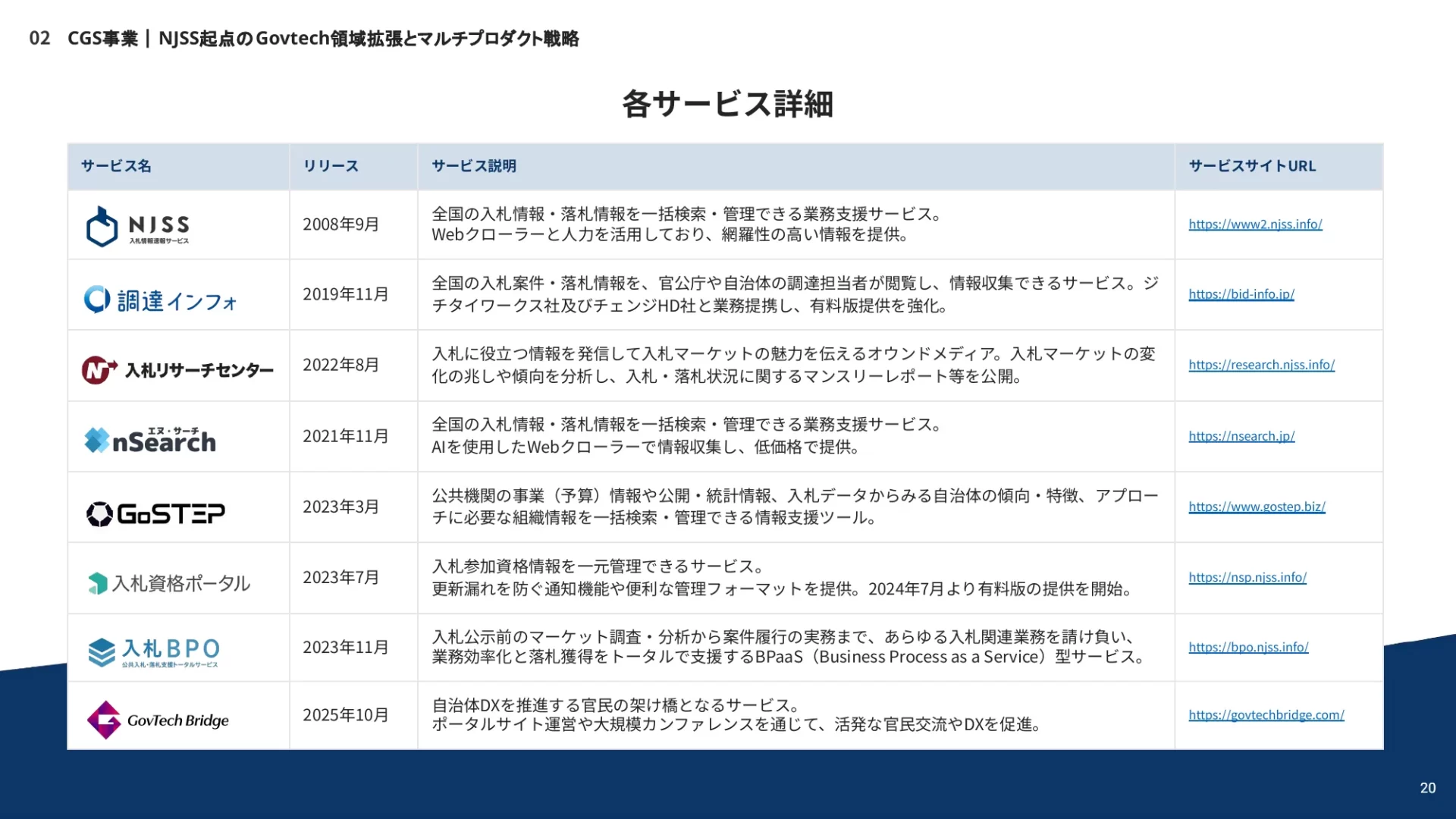Click the 調達インフォ logo
The width and height of the screenshot is (1456, 819).
[161, 300]
